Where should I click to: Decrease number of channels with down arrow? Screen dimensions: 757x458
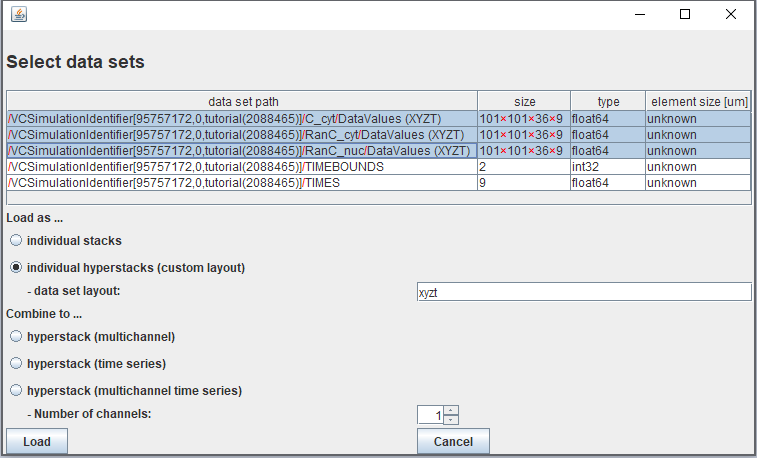click(451, 420)
